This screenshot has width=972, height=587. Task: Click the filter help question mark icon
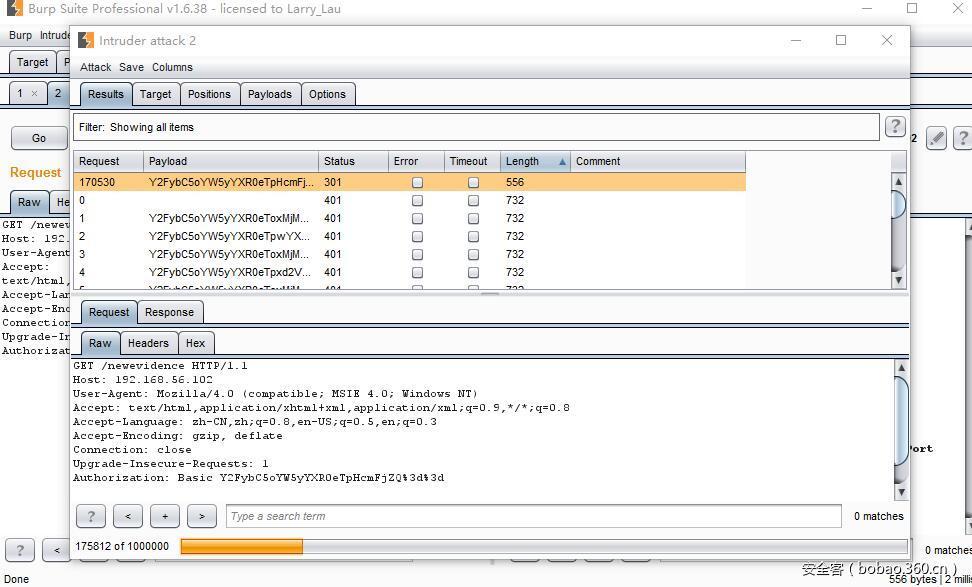tap(895, 127)
